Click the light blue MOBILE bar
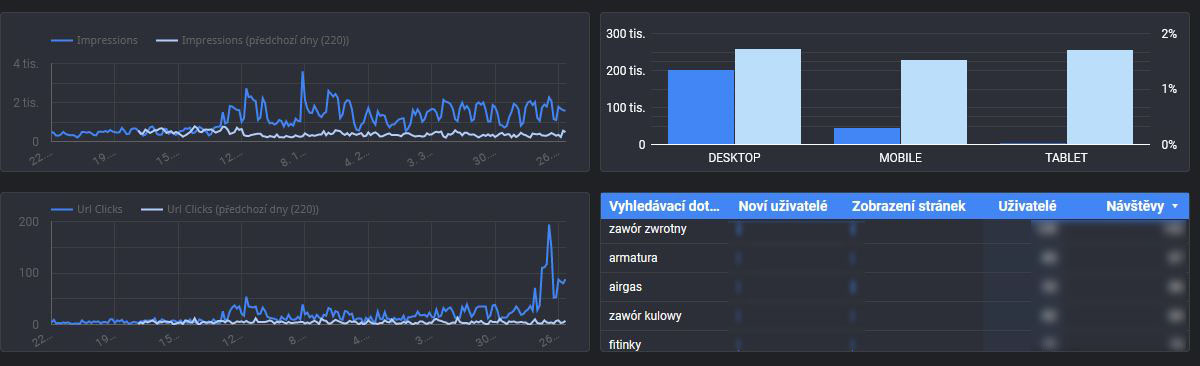1200x366 pixels. pos(934,102)
